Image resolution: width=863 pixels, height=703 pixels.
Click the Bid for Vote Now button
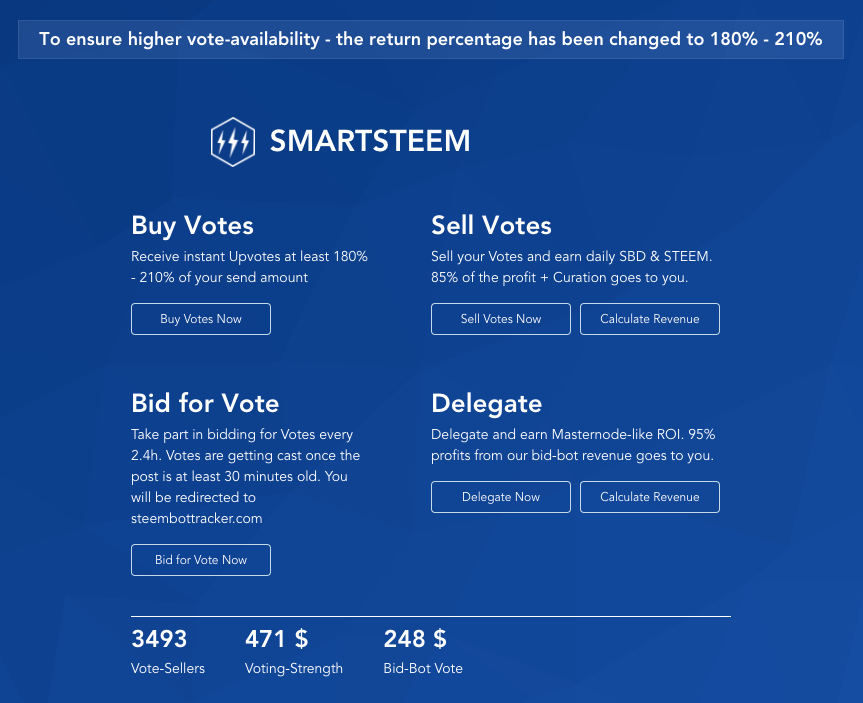click(201, 560)
